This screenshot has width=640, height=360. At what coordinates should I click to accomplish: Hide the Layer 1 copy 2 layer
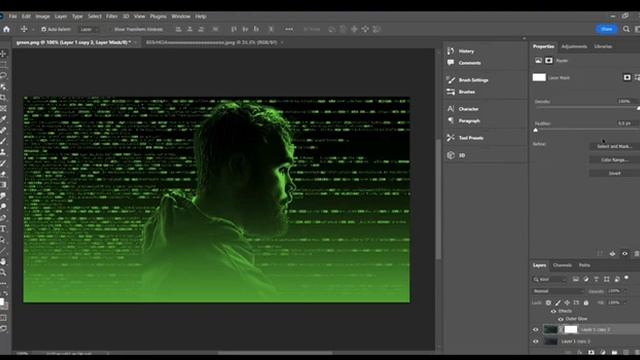(536, 330)
